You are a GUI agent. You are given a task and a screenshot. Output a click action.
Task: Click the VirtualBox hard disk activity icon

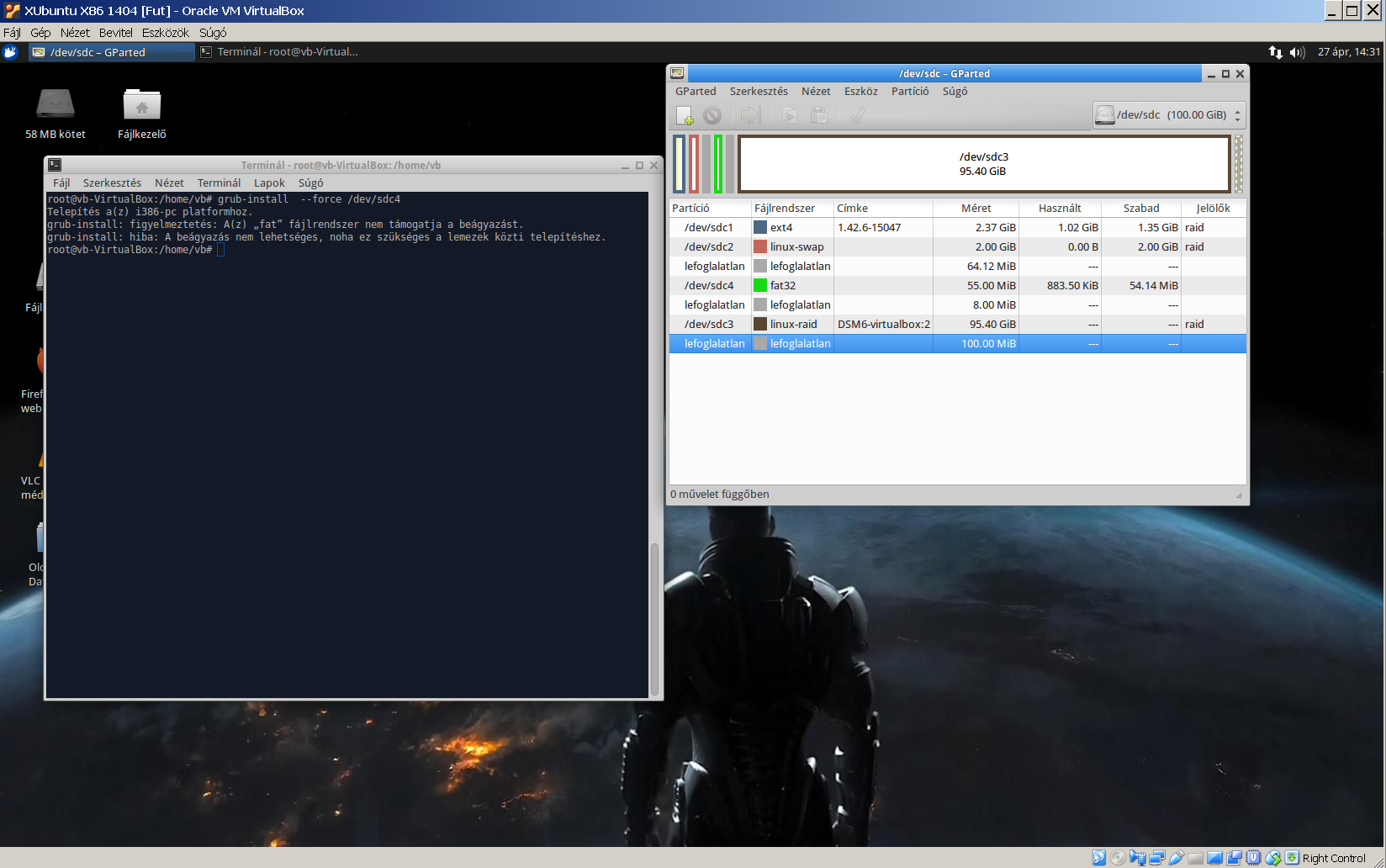[1099, 858]
